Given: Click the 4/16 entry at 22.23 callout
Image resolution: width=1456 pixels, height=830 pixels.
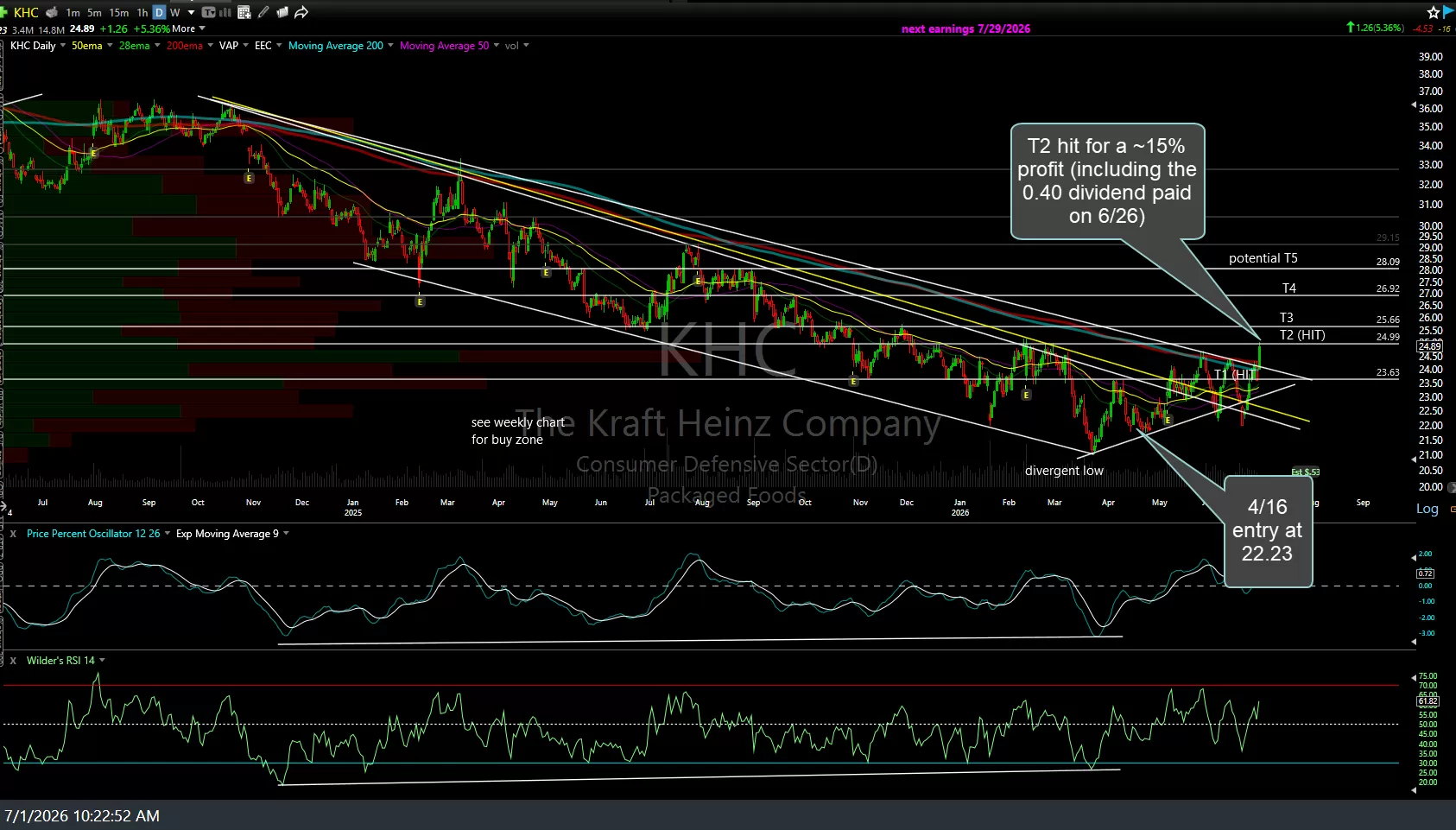Looking at the screenshot, I should coord(1267,530).
